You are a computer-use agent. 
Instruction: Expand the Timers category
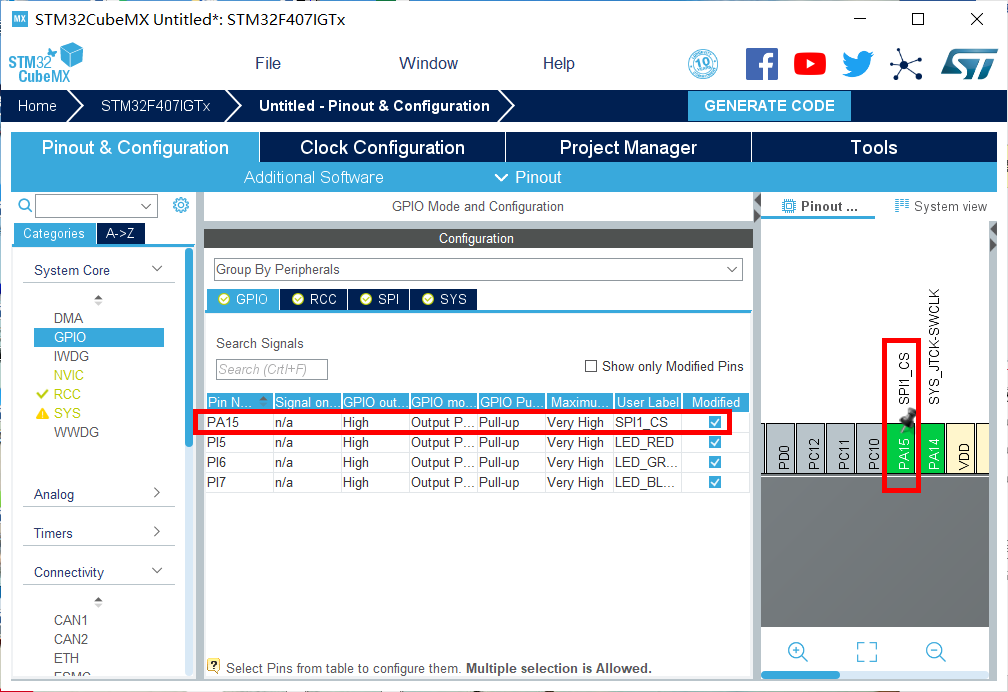[x=157, y=532]
